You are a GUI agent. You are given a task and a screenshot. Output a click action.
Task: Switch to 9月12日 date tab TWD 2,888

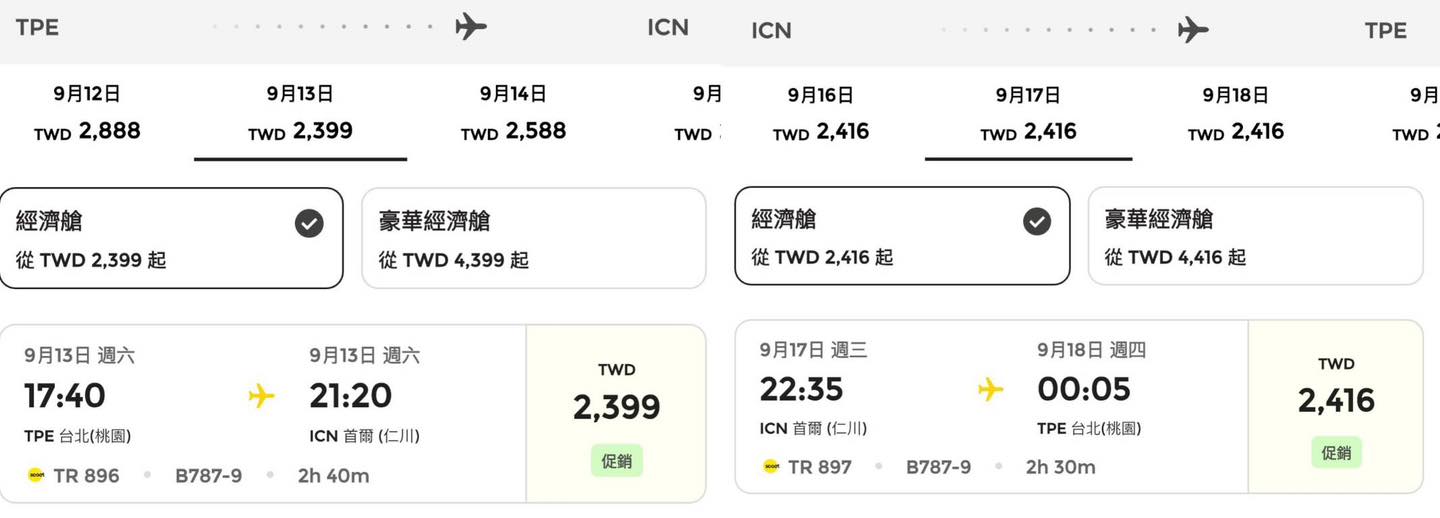pos(87,113)
